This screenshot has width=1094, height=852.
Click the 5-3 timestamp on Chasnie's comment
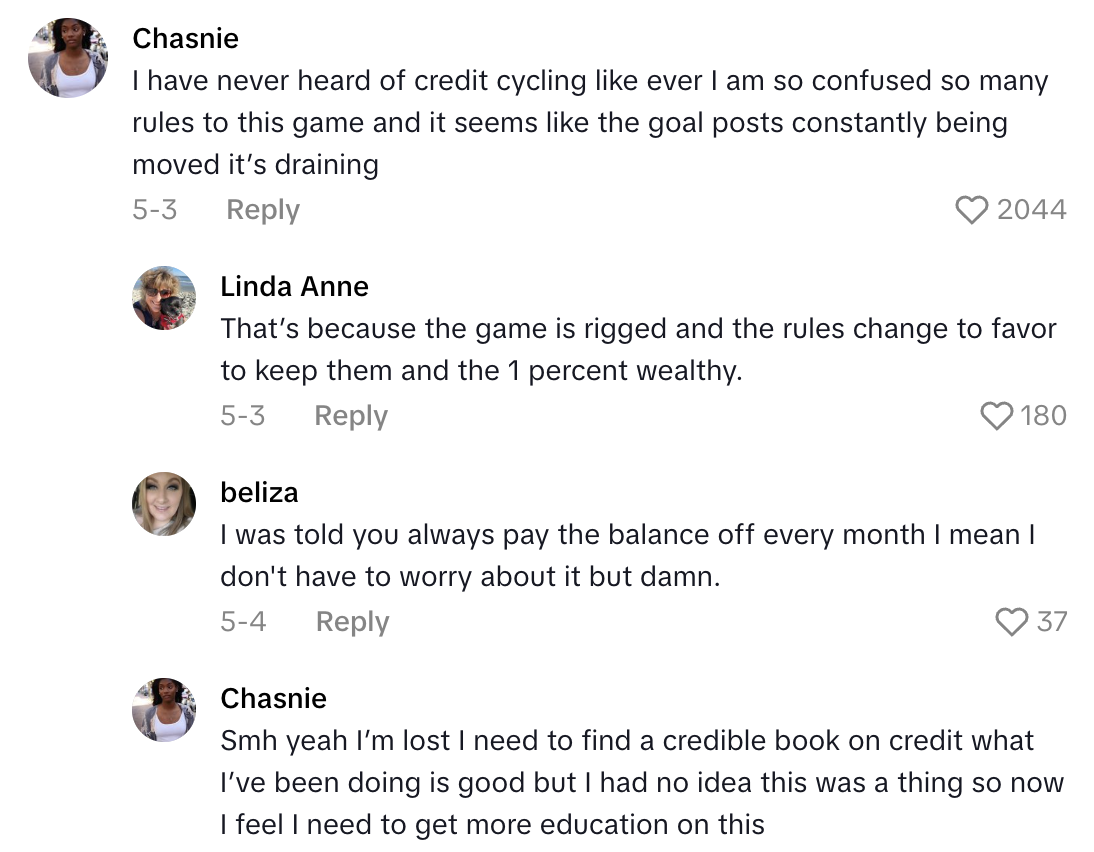[155, 209]
